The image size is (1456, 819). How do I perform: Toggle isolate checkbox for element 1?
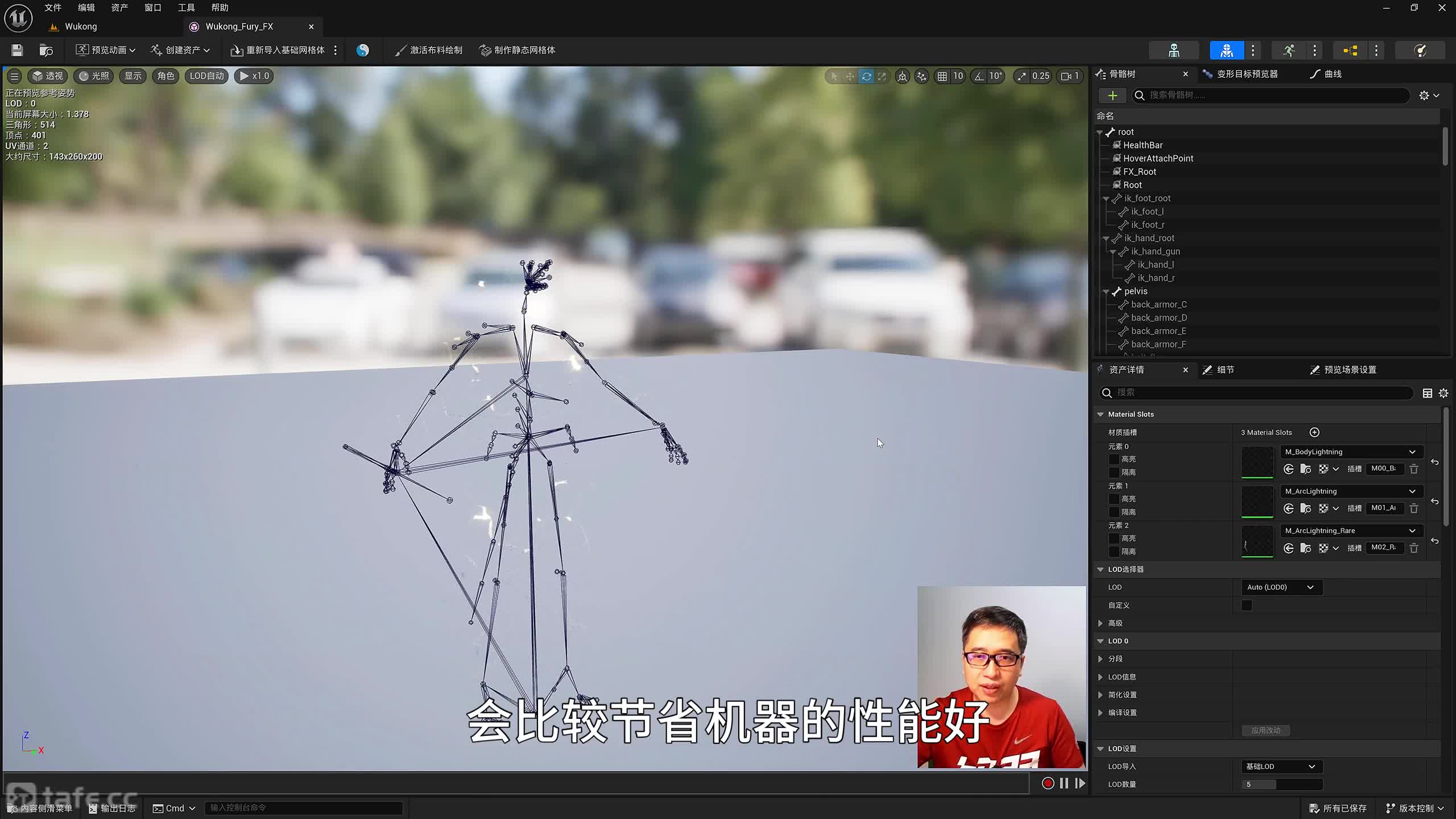(1114, 512)
